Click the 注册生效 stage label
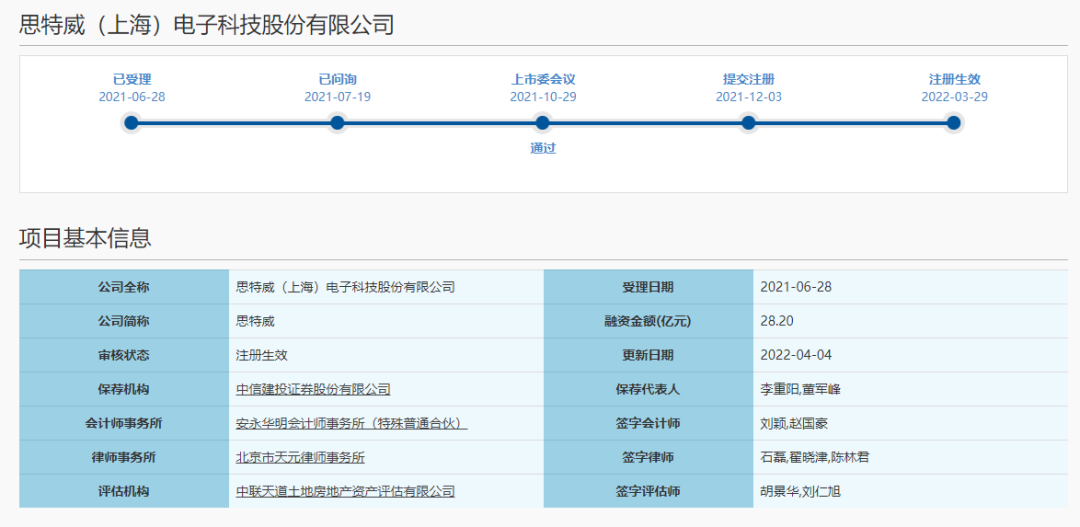 (x=954, y=79)
